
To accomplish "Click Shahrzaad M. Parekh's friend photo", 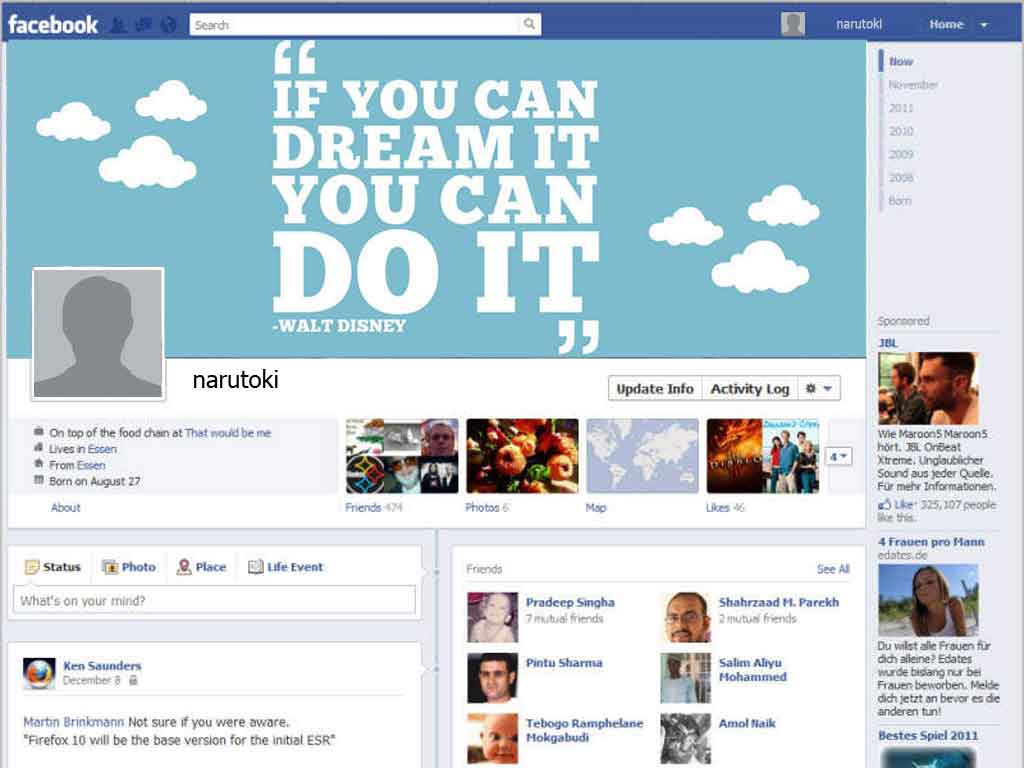I will (x=685, y=617).
